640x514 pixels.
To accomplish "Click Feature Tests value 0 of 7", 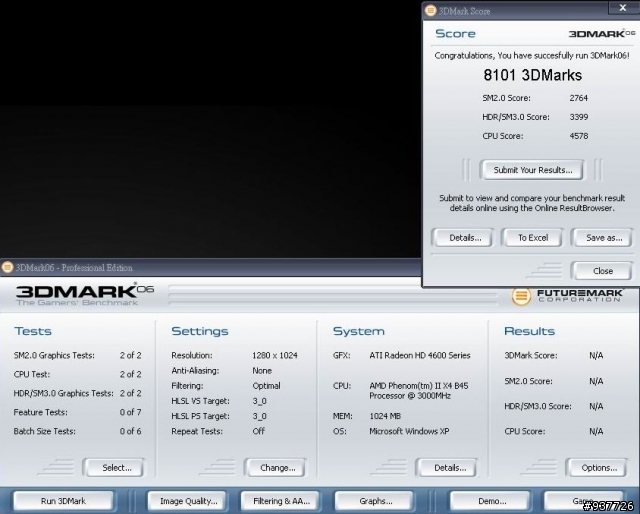I will [131, 412].
